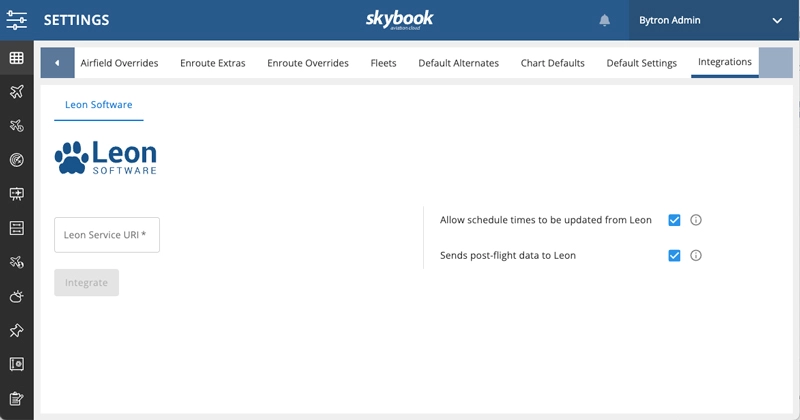This screenshot has width=800, height=420.
Task: Show info for post-flight data option
Action: click(696, 255)
